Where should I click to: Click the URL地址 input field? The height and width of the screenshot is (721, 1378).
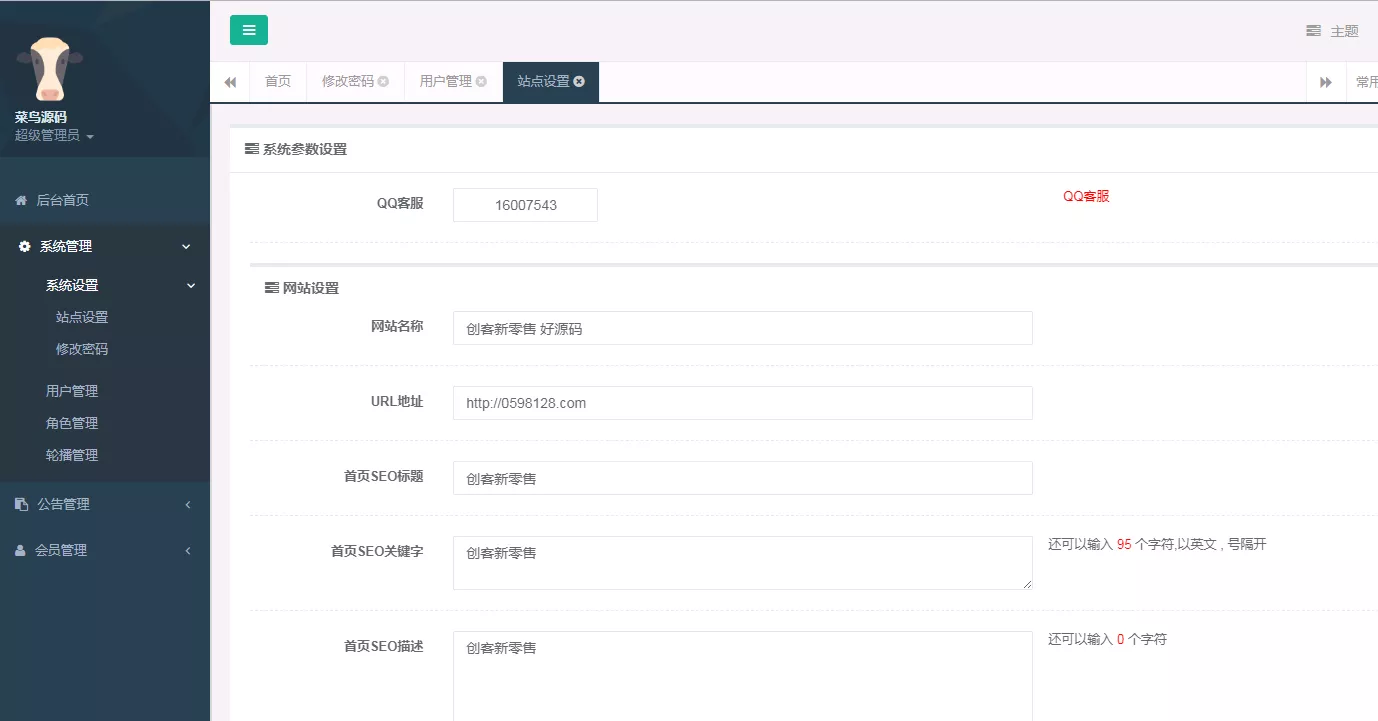pos(742,403)
